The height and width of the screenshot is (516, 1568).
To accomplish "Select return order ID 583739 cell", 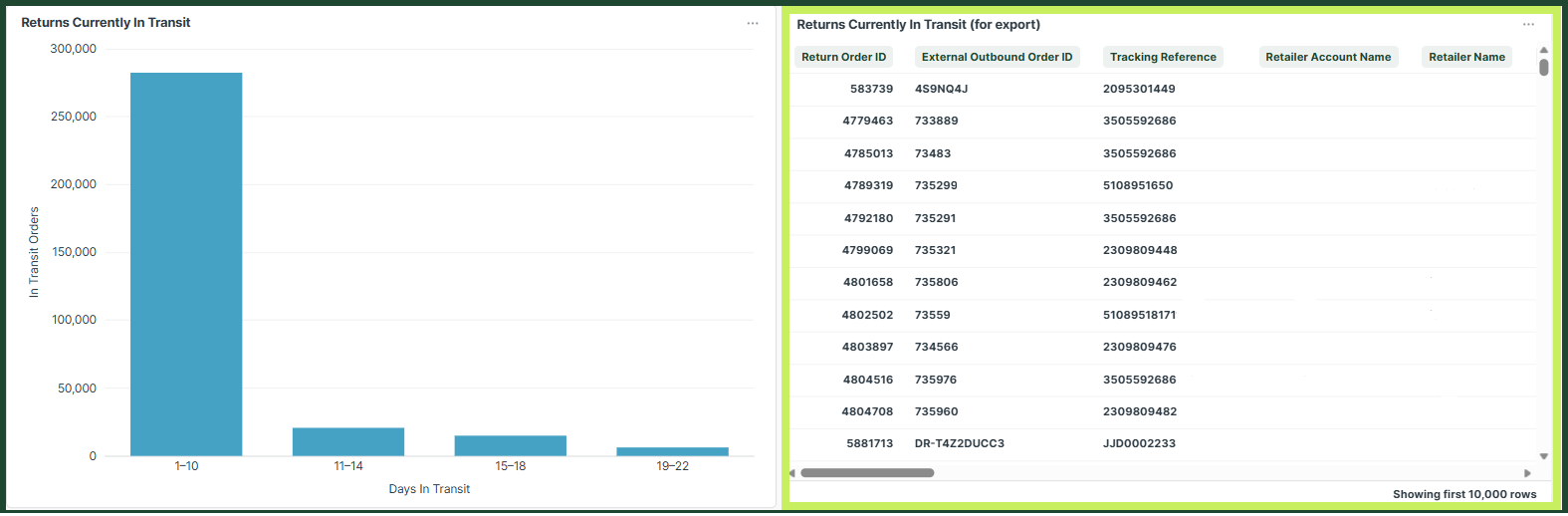I will click(x=871, y=89).
